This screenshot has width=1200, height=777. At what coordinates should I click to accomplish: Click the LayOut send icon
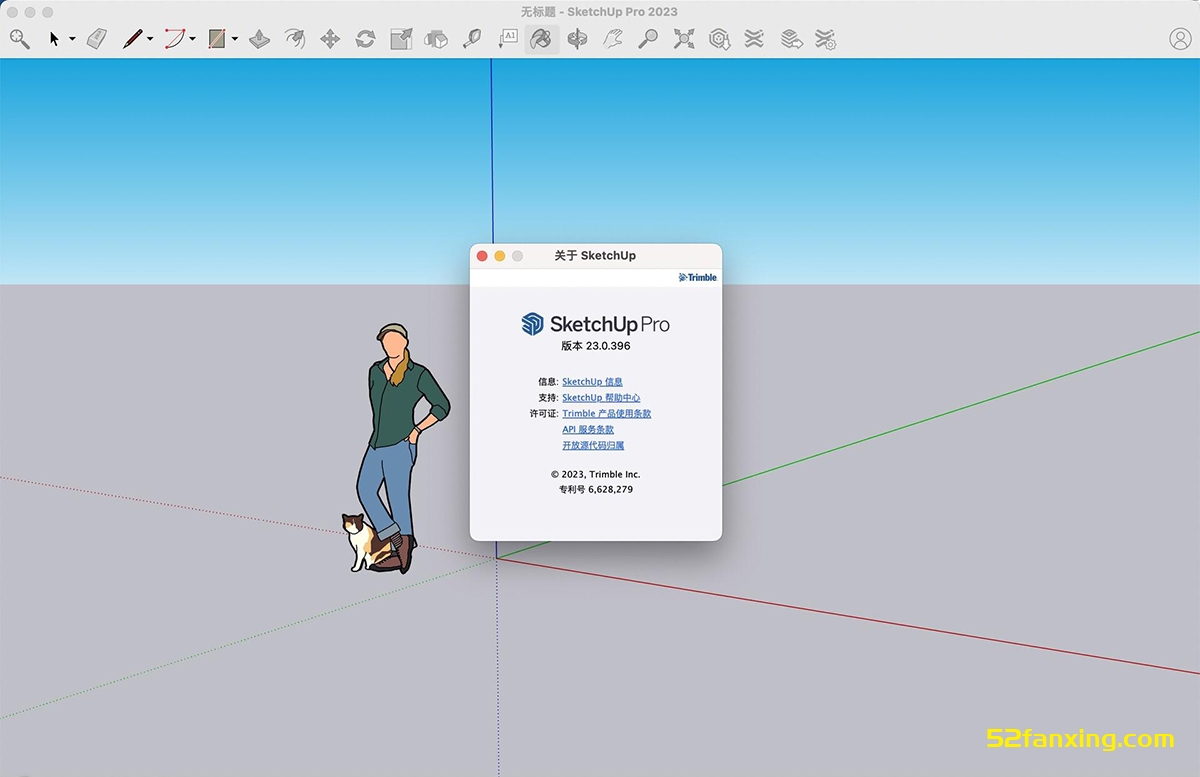coord(791,39)
